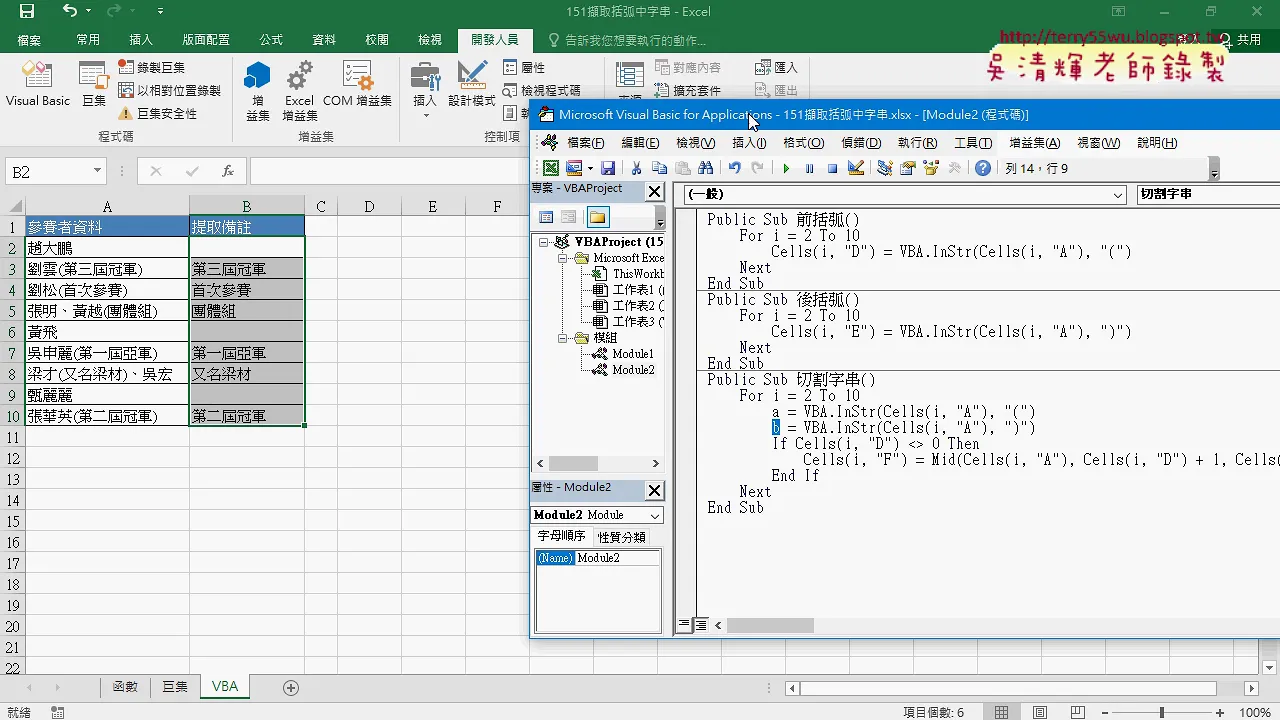Undo in VBA toolbar
The height and width of the screenshot is (720, 1280).
pos(735,168)
